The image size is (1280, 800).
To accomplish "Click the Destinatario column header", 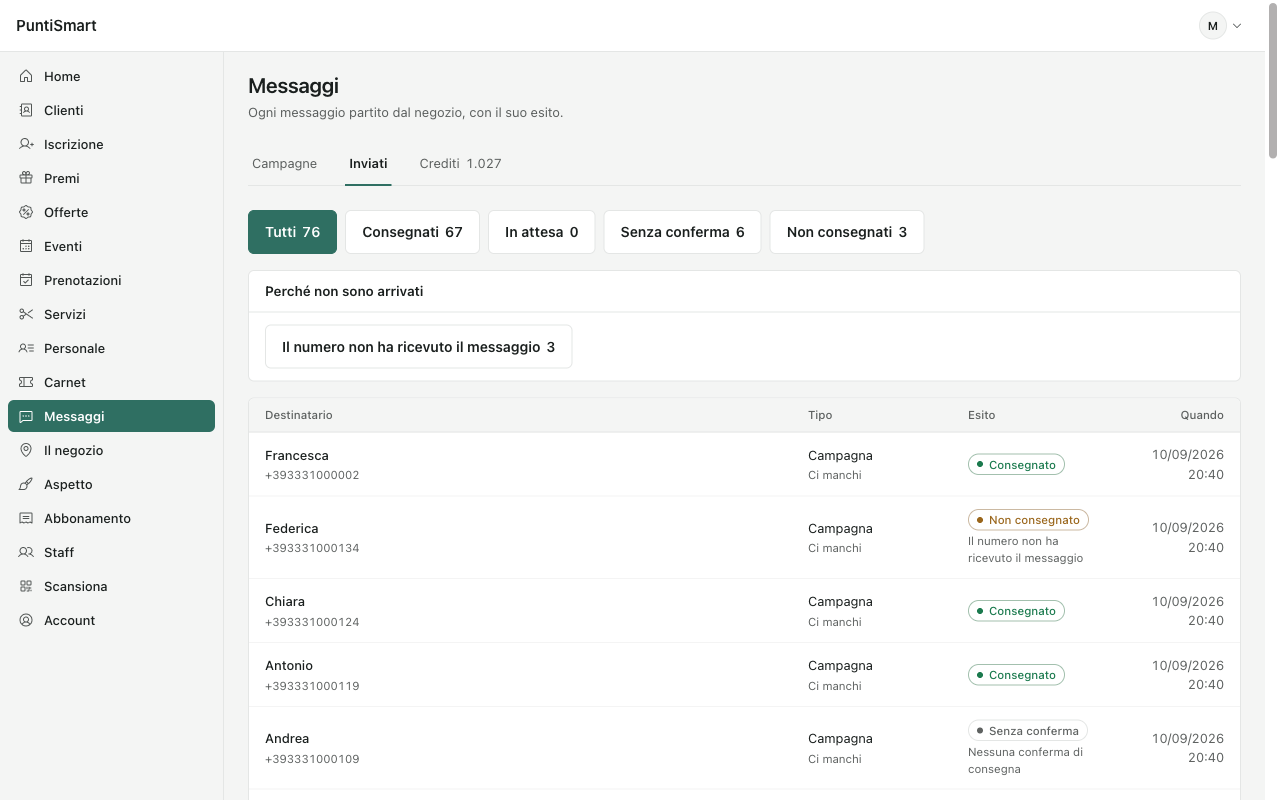I will 299,415.
